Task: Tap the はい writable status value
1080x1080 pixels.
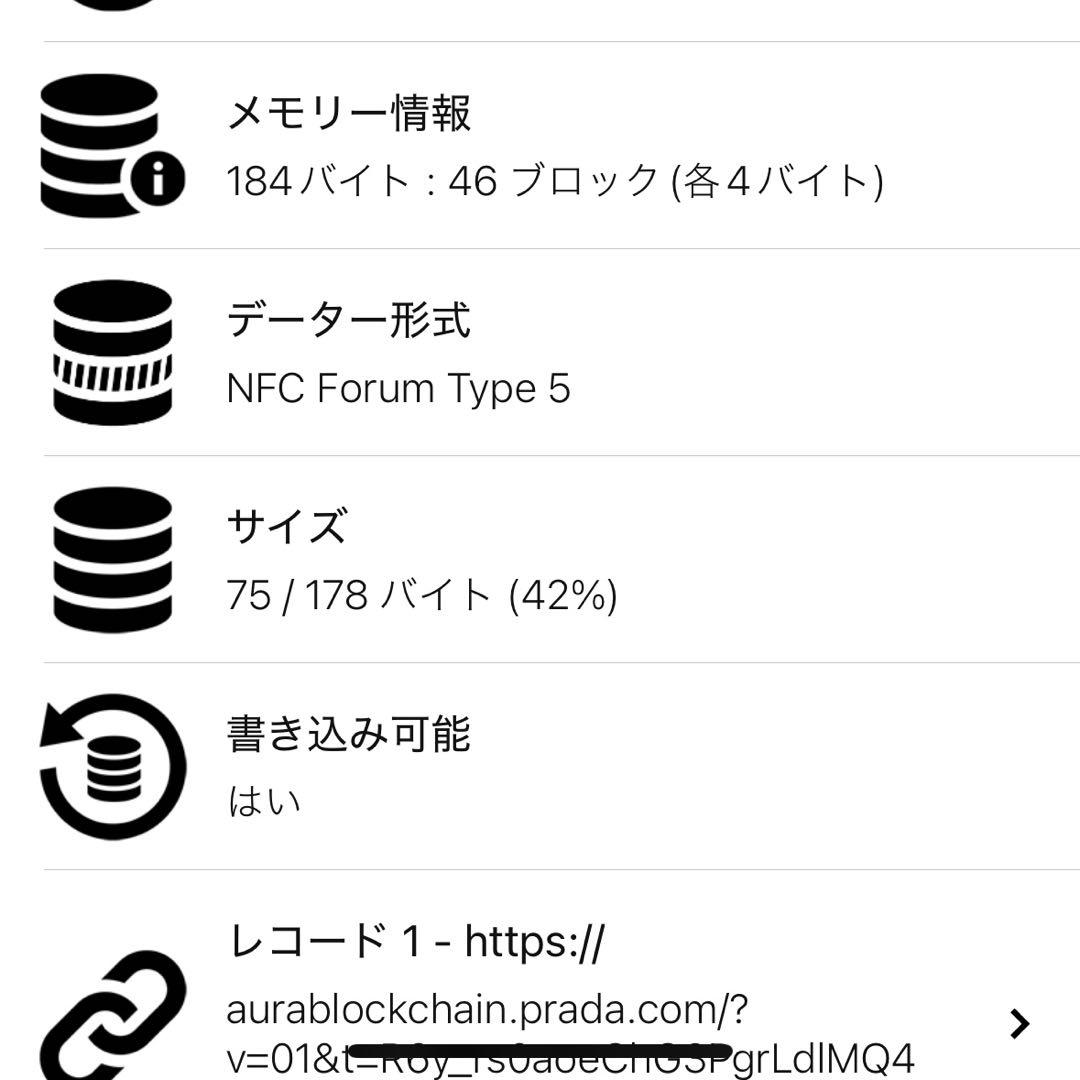Action: coord(264,802)
